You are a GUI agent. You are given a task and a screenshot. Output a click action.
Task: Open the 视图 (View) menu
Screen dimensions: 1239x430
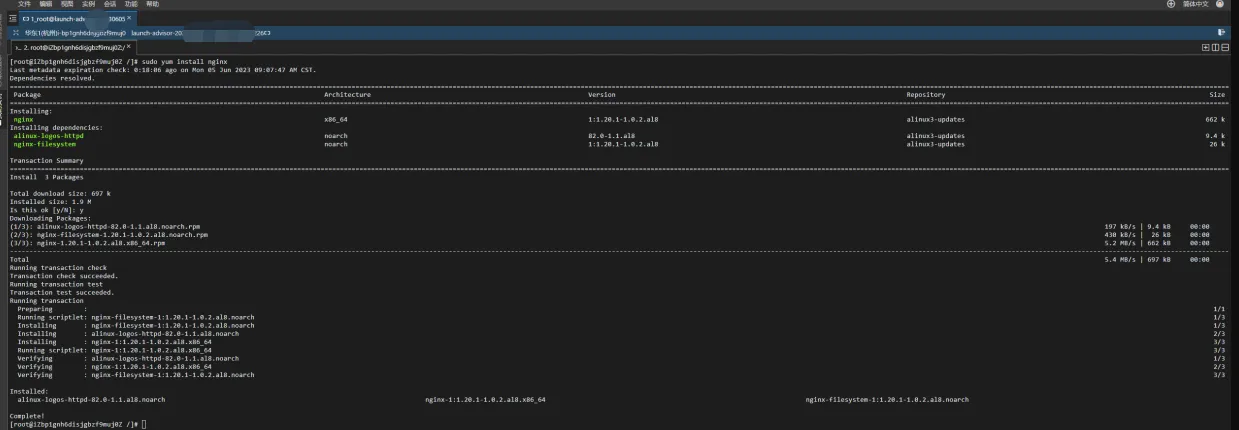[x=67, y=4]
